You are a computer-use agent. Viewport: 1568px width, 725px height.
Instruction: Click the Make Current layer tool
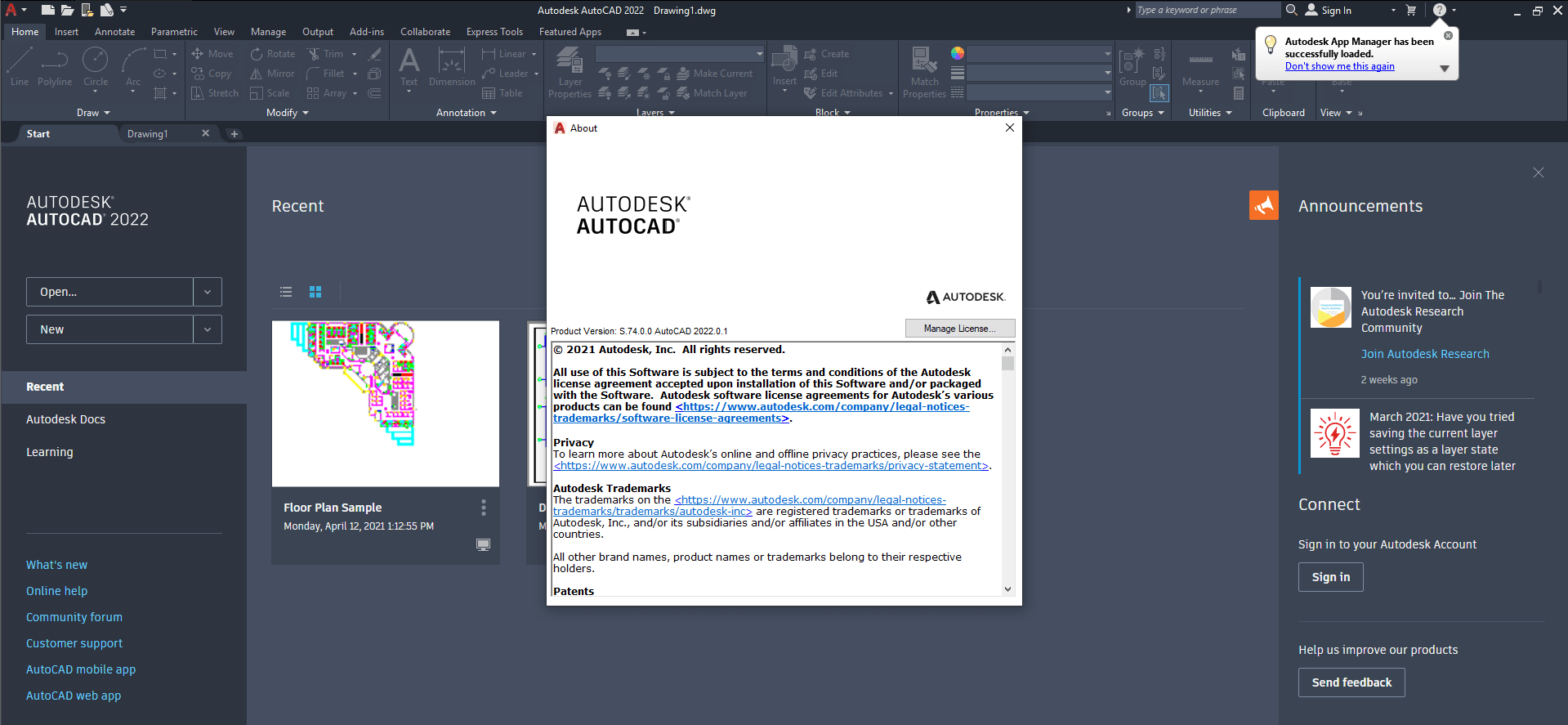pos(715,74)
